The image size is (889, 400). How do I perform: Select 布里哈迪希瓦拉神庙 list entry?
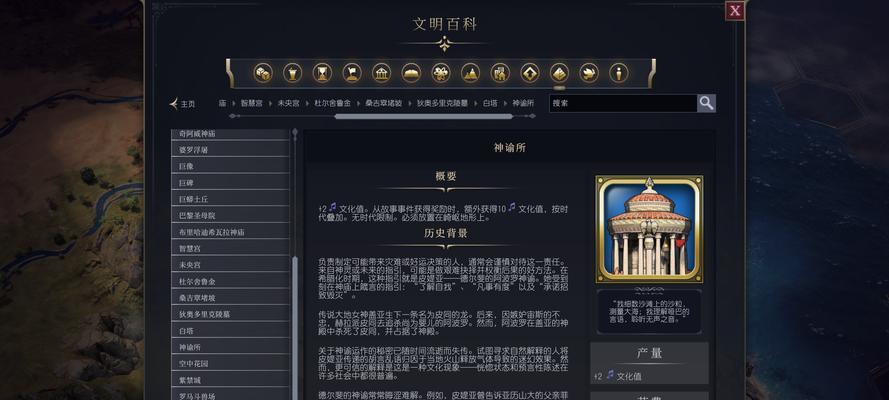[x=230, y=232]
